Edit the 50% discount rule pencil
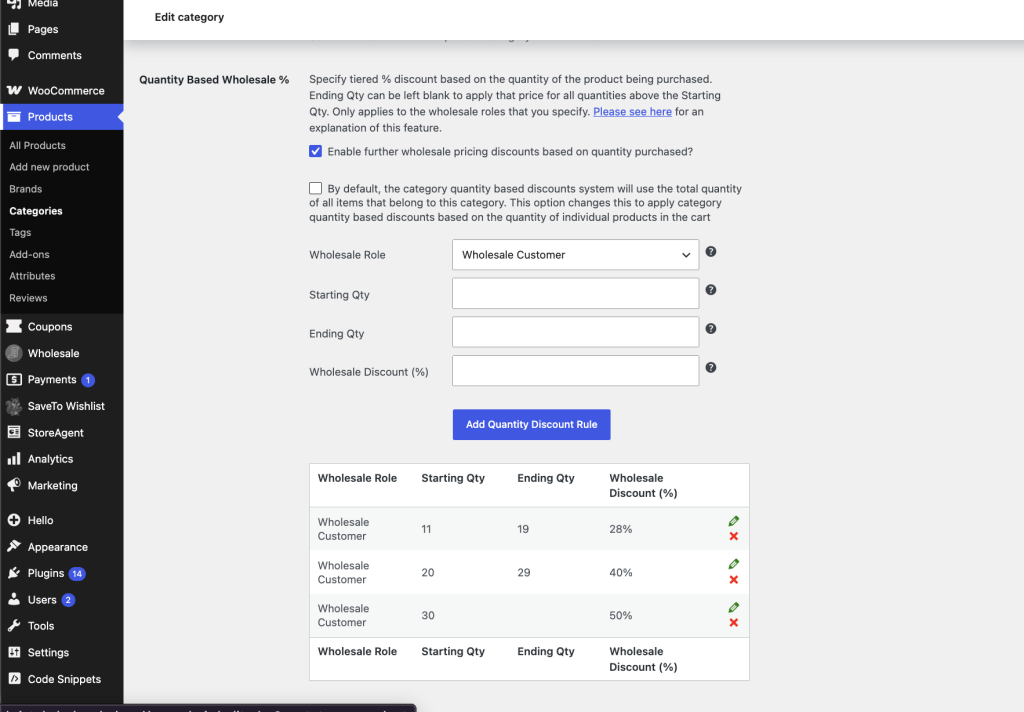 tap(733, 607)
